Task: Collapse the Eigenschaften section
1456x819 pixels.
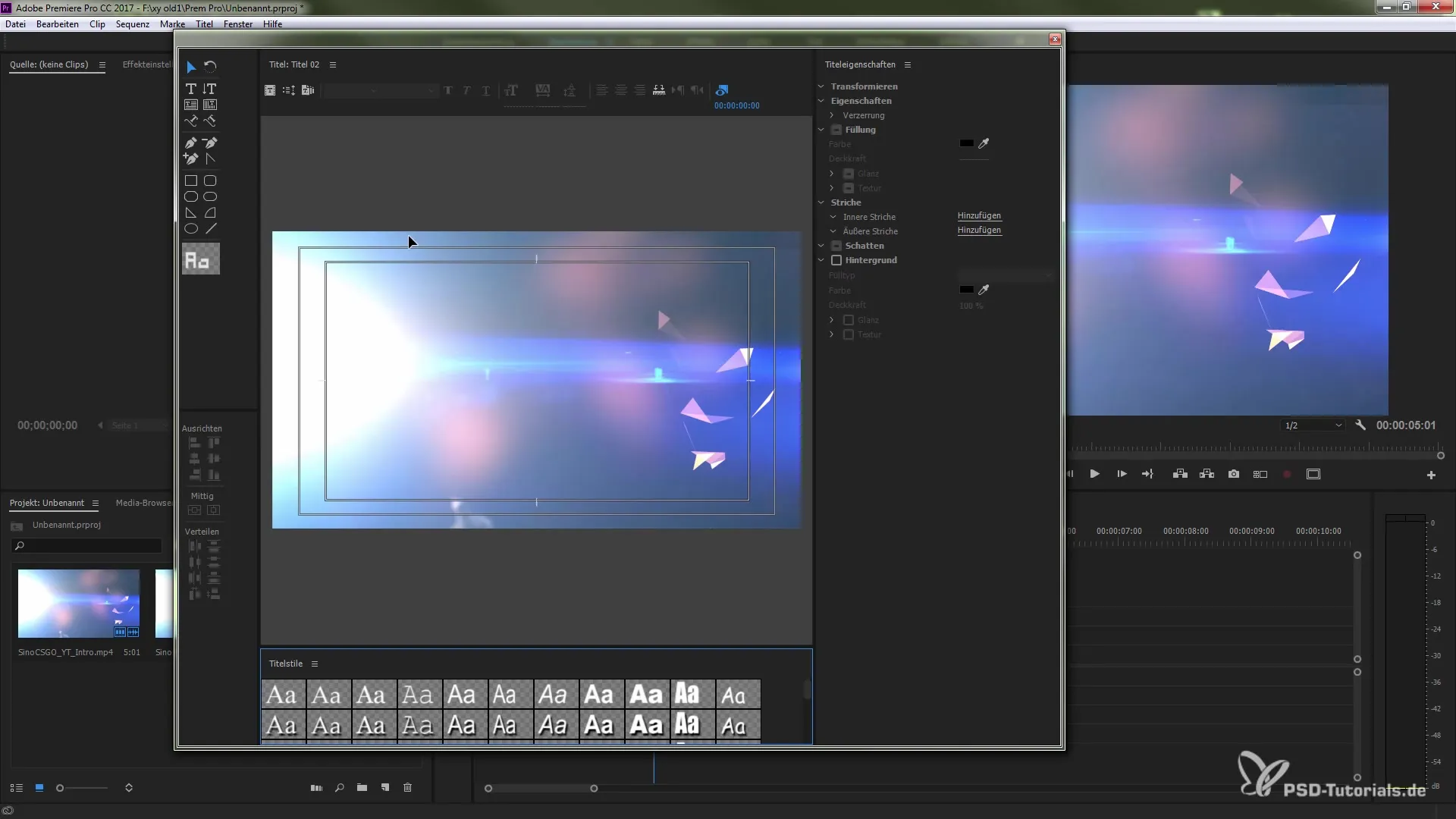Action: click(x=821, y=101)
